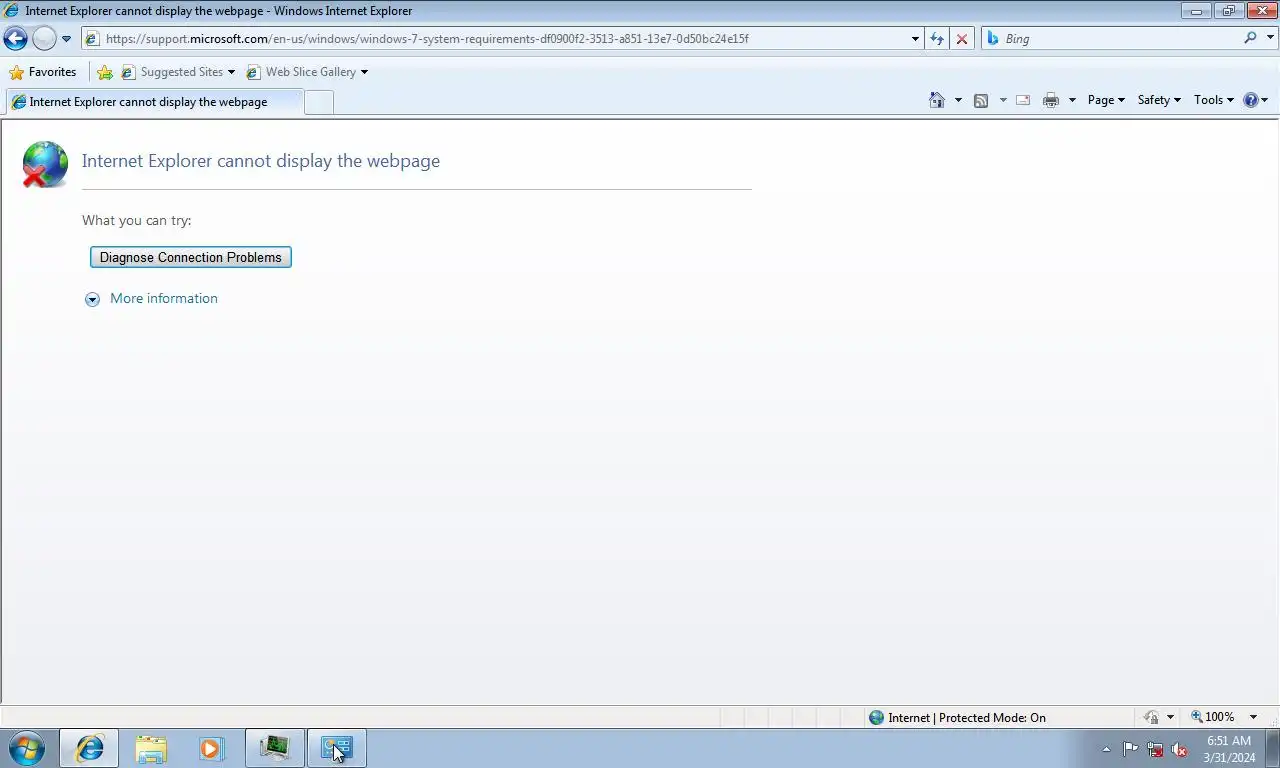1280x768 pixels.
Task: Open the Tools menu
Action: pyautogui.click(x=1214, y=100)
